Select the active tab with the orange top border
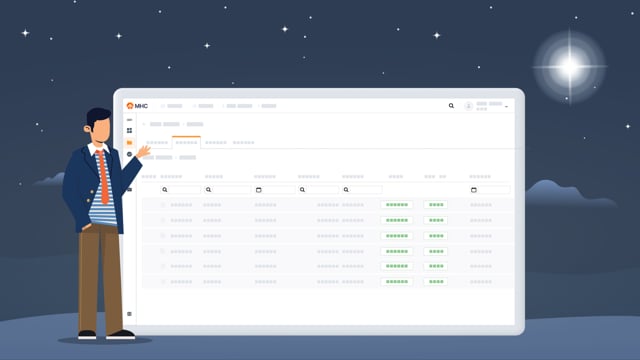The image size is (640, 360). click(186, 142)
